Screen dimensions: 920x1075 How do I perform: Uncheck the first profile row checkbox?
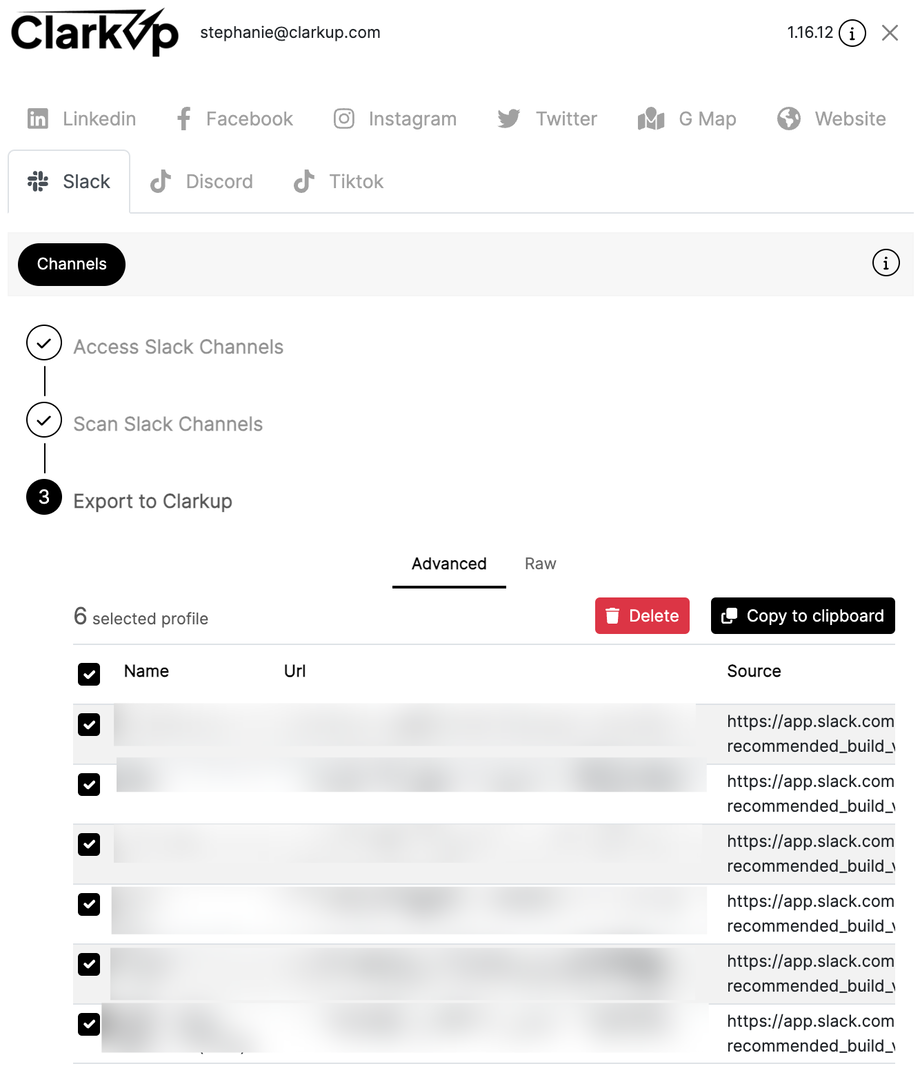[x=89, y=725]
